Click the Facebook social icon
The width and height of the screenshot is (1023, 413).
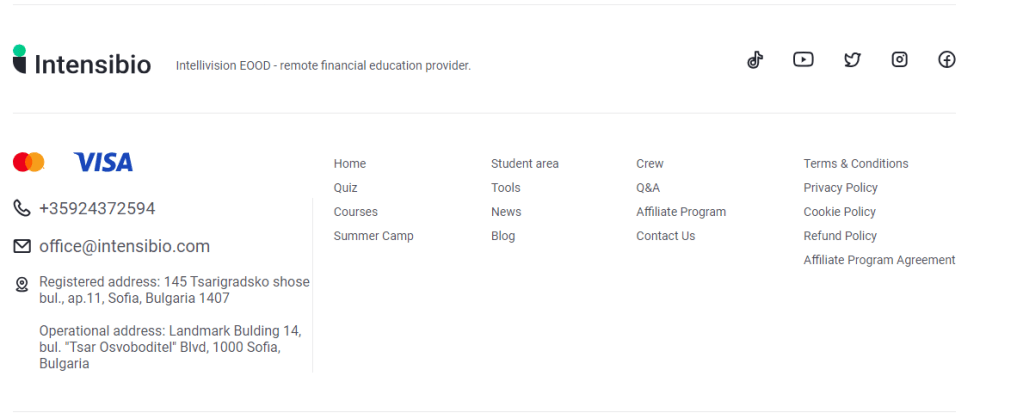(947, 60)
